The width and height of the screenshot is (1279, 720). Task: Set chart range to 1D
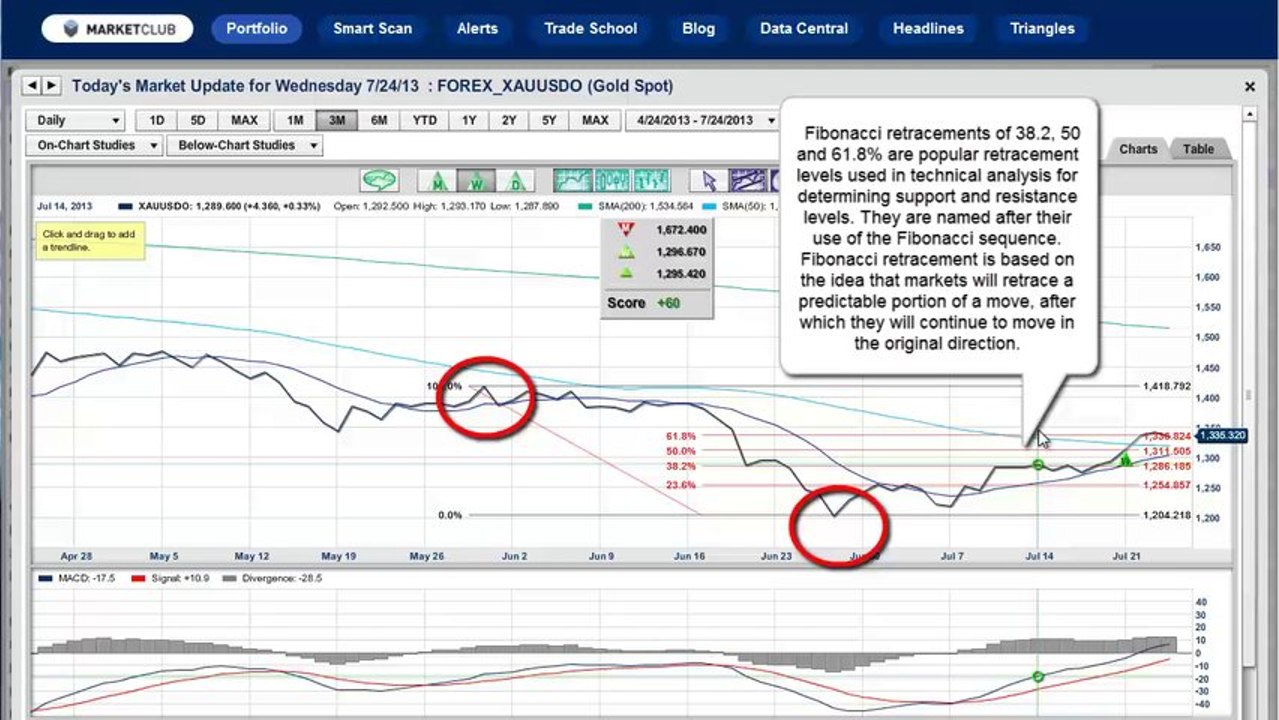[x=157, y=120]
